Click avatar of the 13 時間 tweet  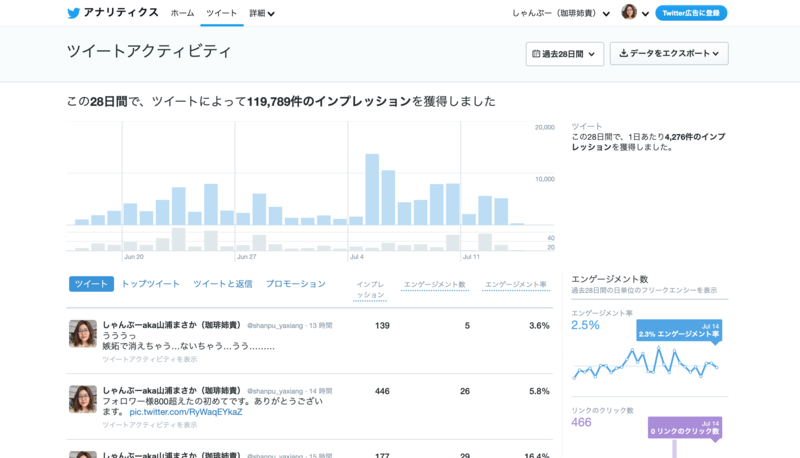click(x=83, y=334)
